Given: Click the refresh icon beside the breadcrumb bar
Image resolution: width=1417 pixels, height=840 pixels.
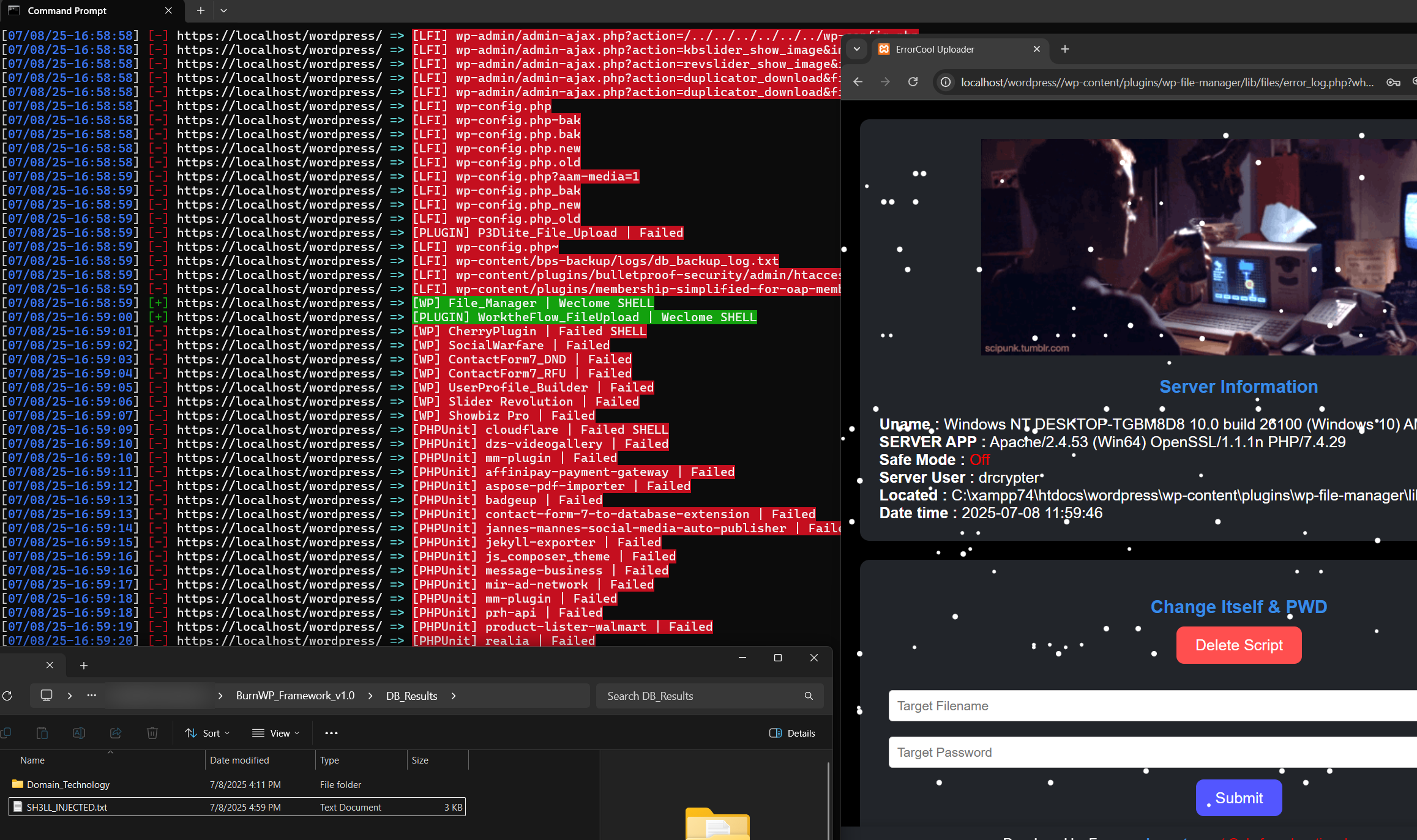Looking at the screenshot, I should pos(8,696).
